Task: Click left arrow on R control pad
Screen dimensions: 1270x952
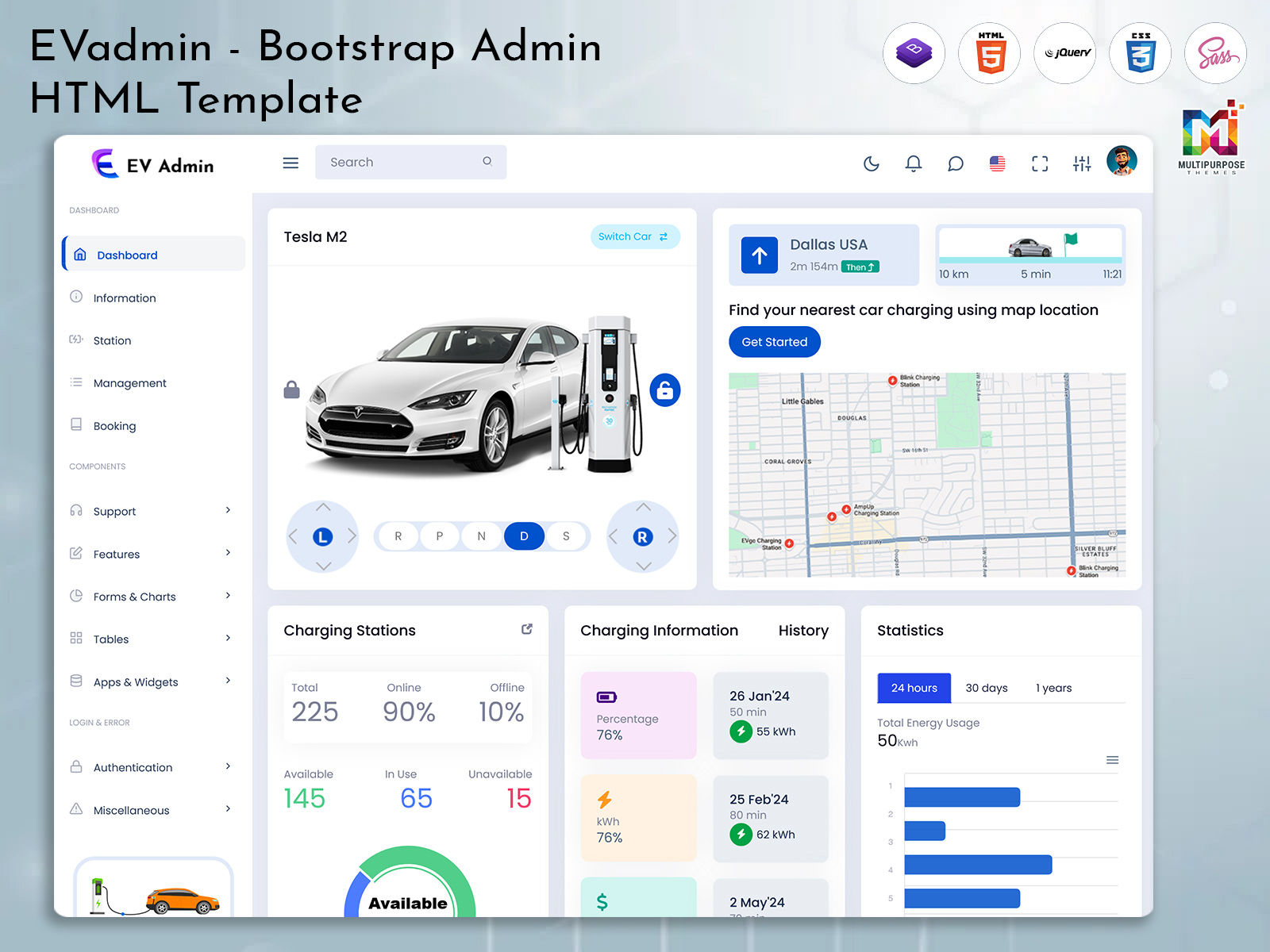Action: click(613, 536)
